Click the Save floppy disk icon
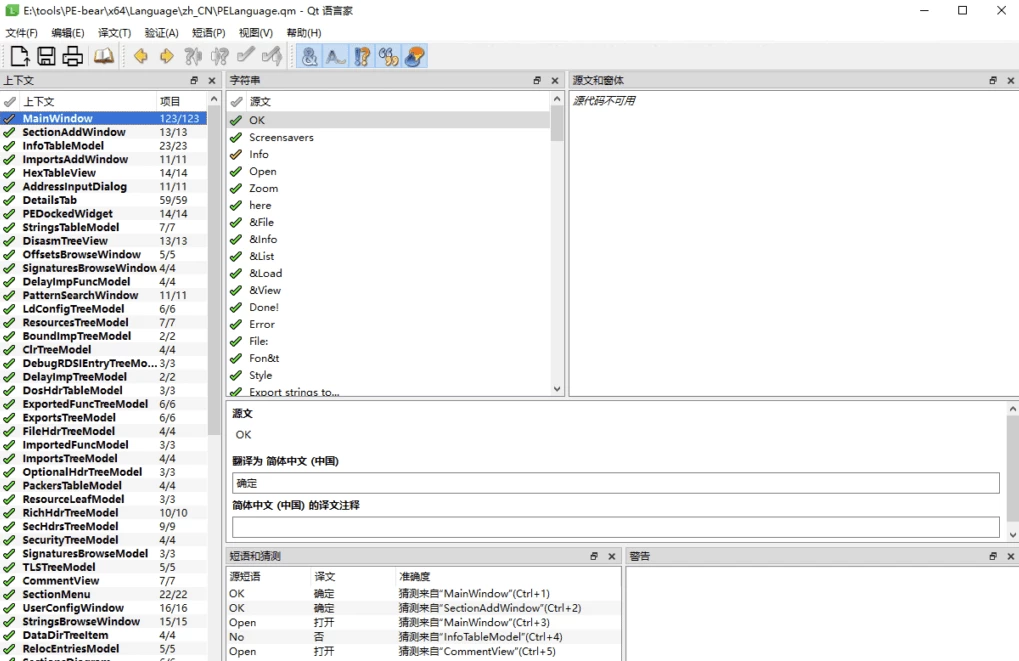 tap(46, 56)
